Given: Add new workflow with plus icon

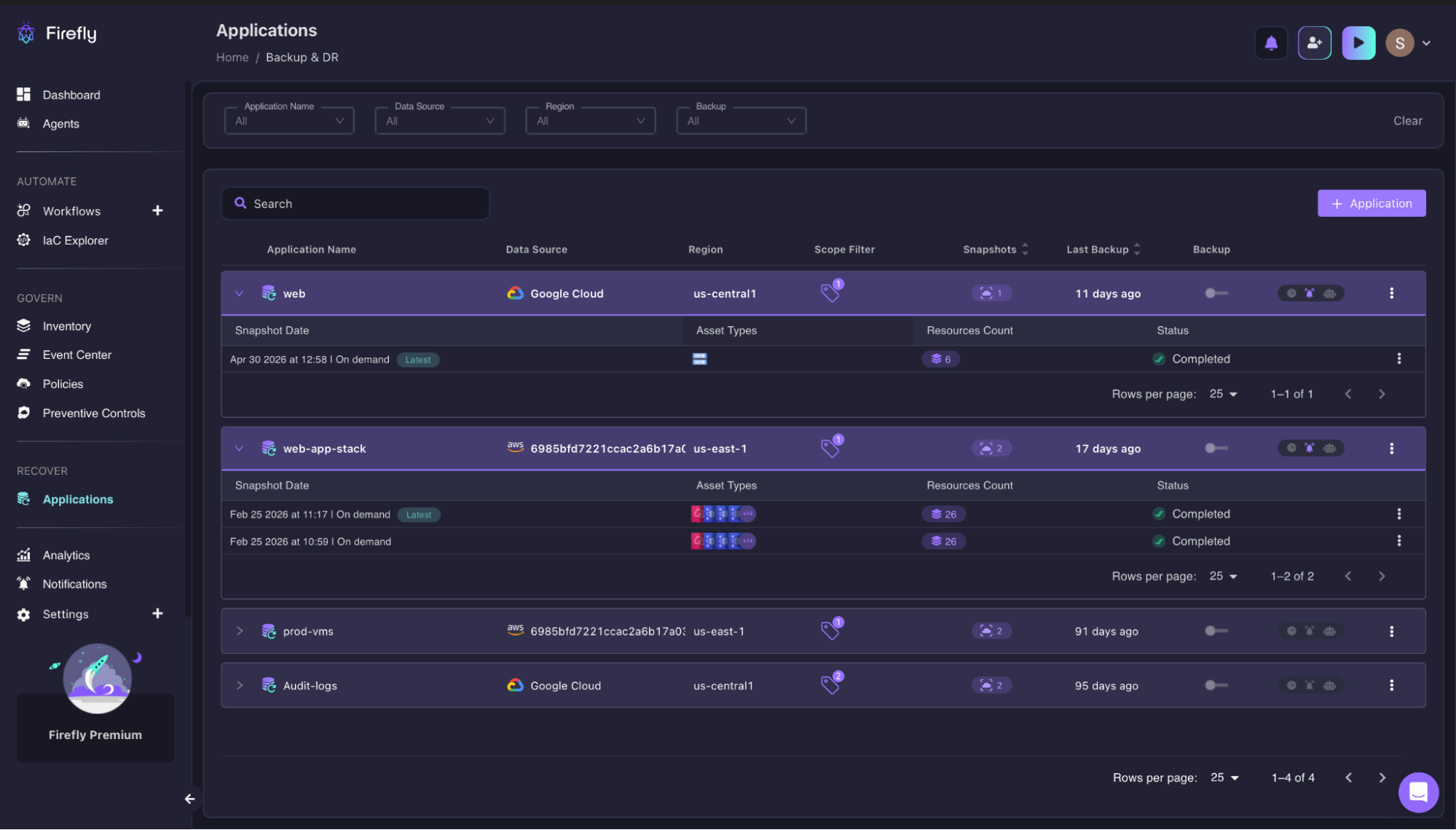Looking at the screenshot, I should click(157, 210).
